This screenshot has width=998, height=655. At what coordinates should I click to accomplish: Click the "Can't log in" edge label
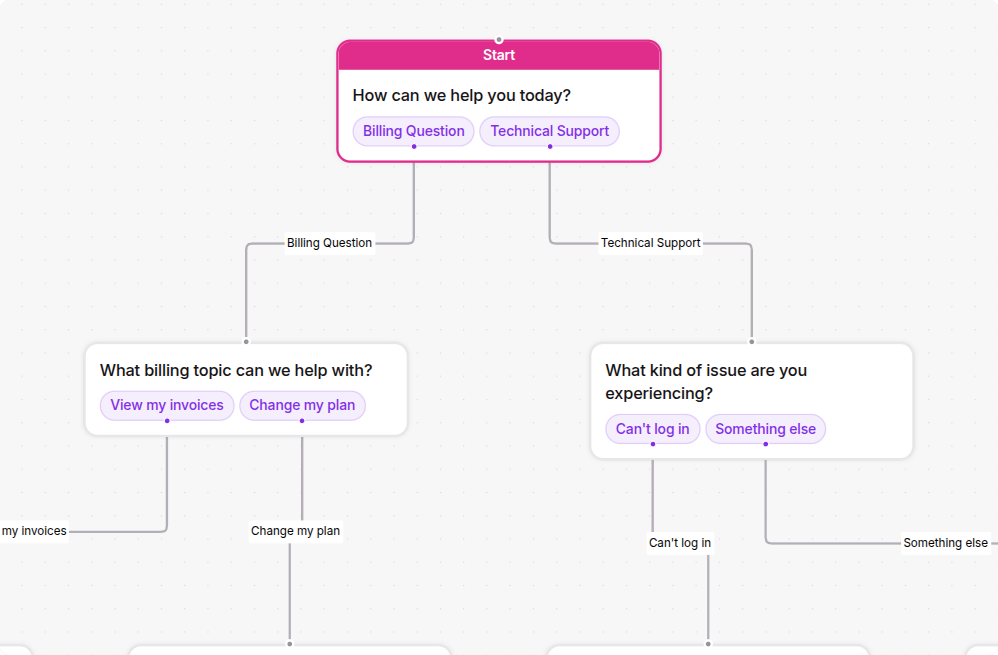pyautogui.click(x=680, y=542)
